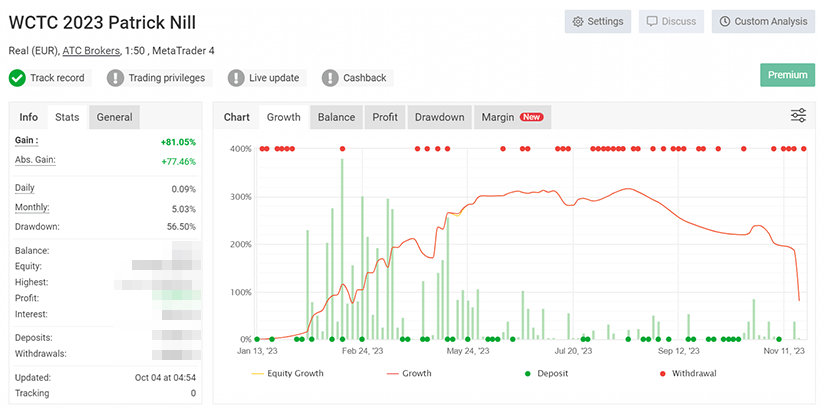The height and width of the screenshot is (408, 824).
Task: Click the Discuss speech bubble icon
Action: point(651,21)
